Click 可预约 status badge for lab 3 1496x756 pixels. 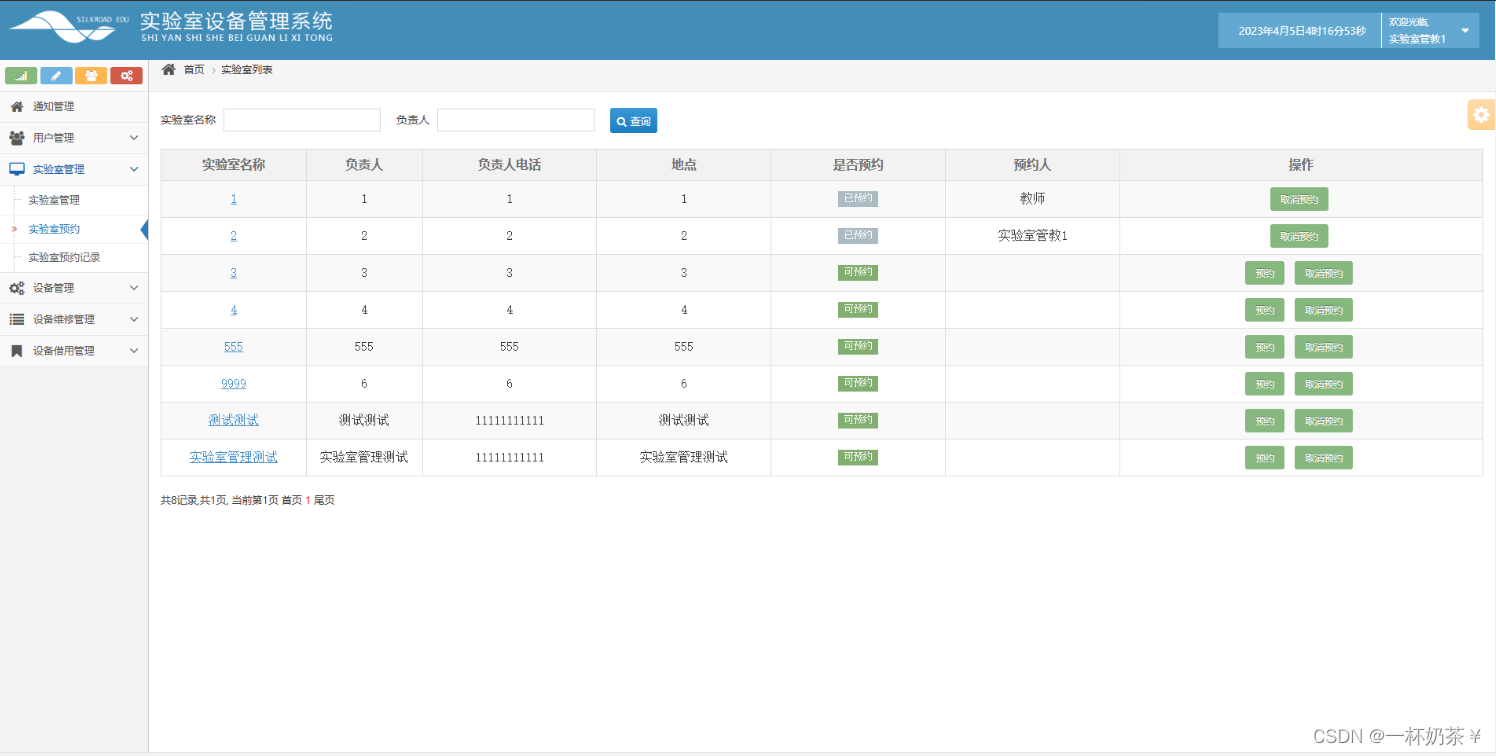click(x=858, y=272)
